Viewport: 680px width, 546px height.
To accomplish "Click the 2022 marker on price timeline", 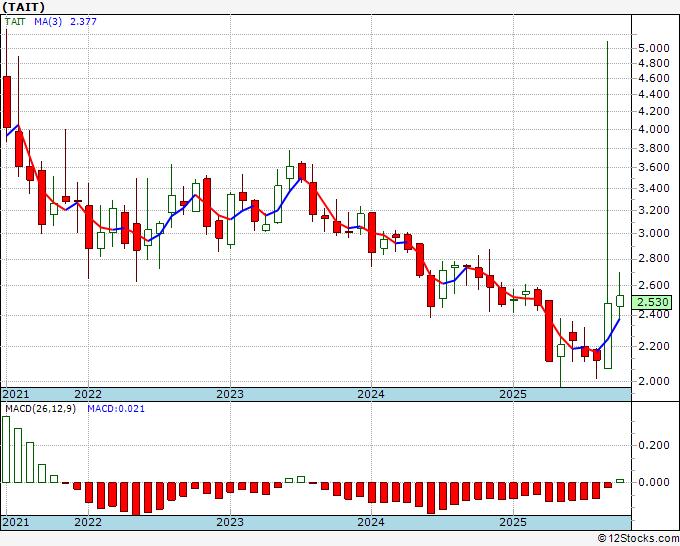I will click(88, 394).
